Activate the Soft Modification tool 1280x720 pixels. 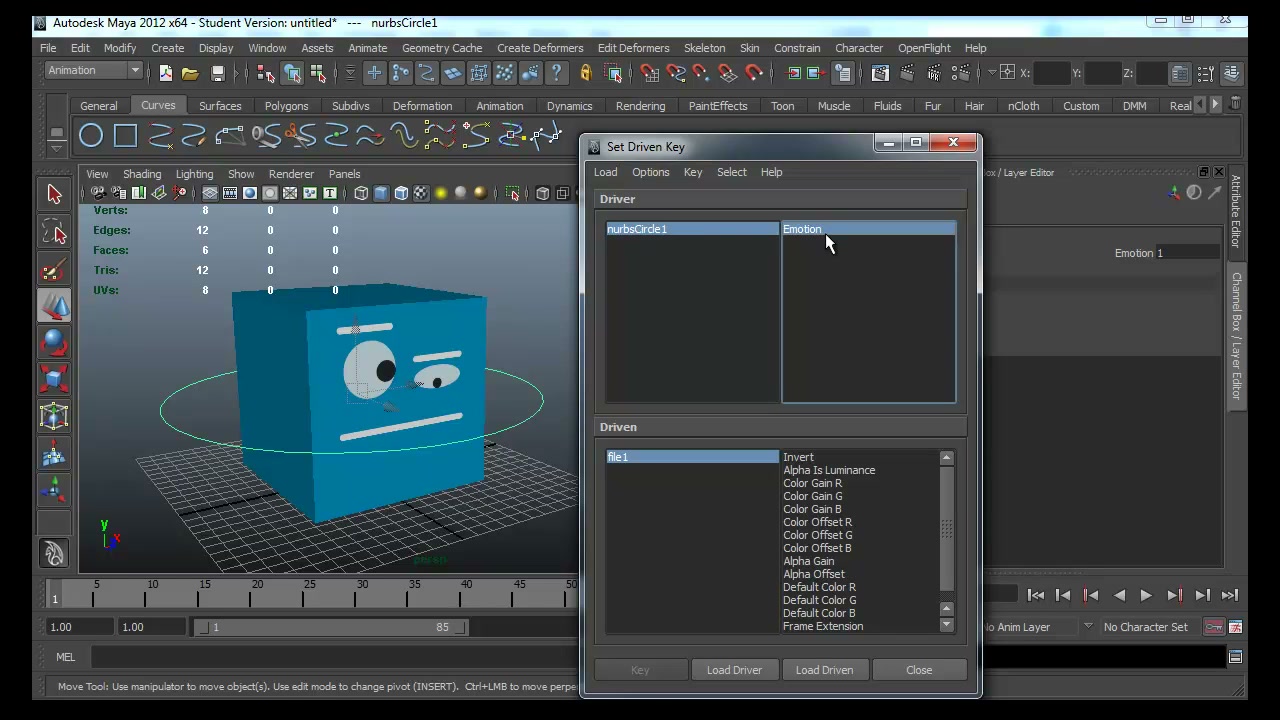(x=54, y=453)
